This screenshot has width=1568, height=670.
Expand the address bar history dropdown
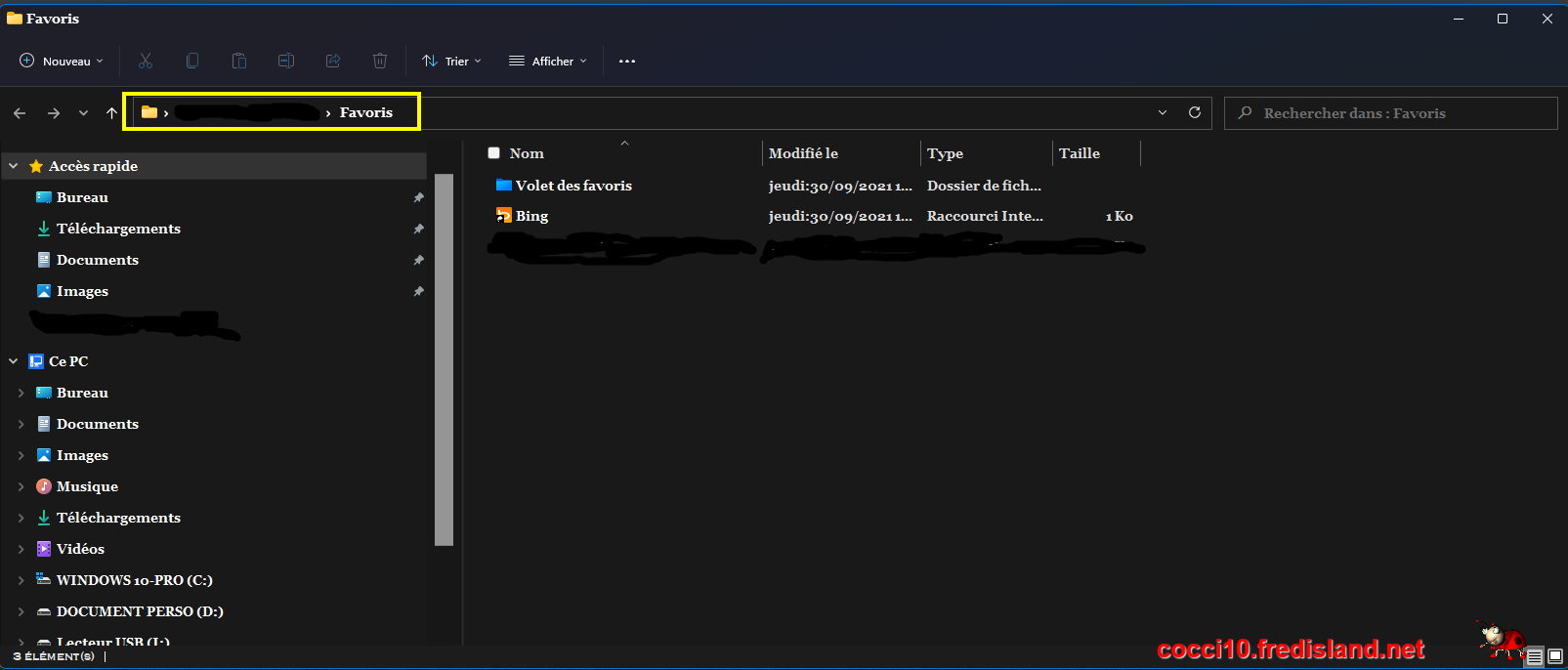click(1163, 112)
